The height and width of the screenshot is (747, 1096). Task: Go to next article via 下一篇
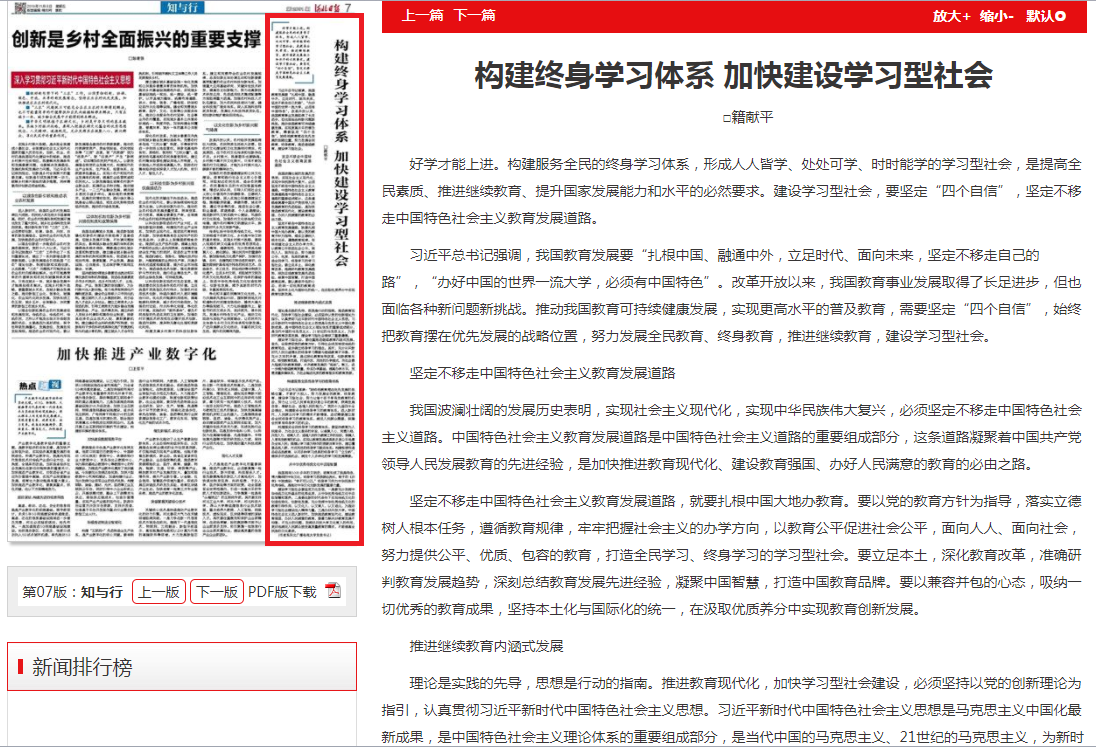(x=474, y=16)
